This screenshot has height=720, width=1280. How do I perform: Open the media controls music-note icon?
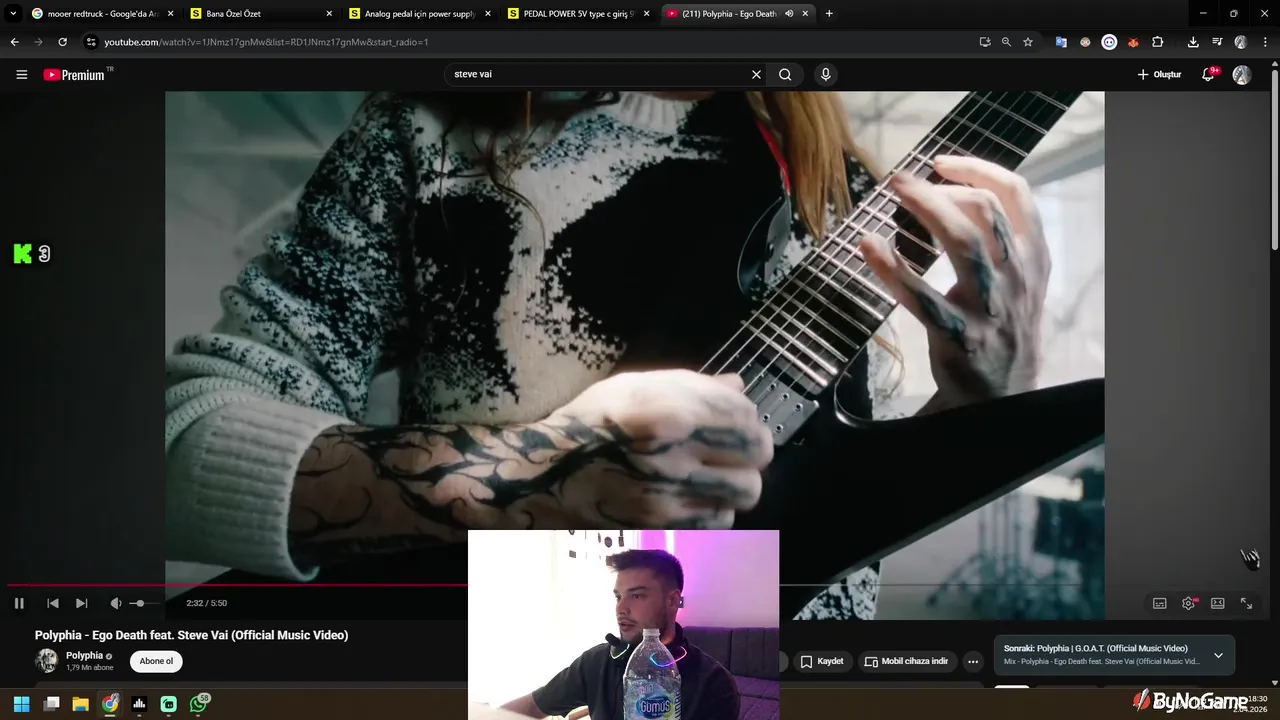(1217, 42)
